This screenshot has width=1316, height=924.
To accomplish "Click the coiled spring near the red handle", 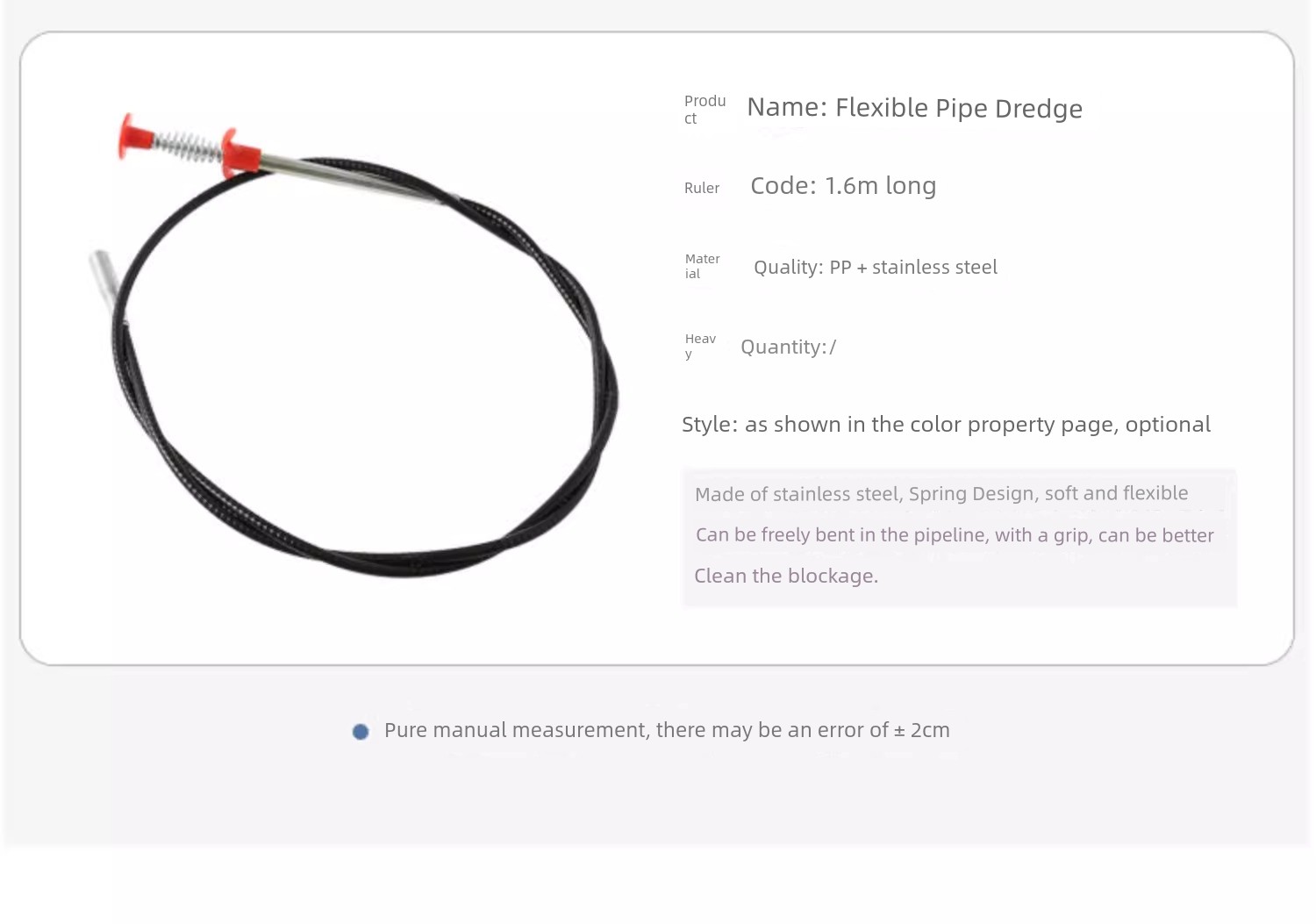I will coord(189,146).
